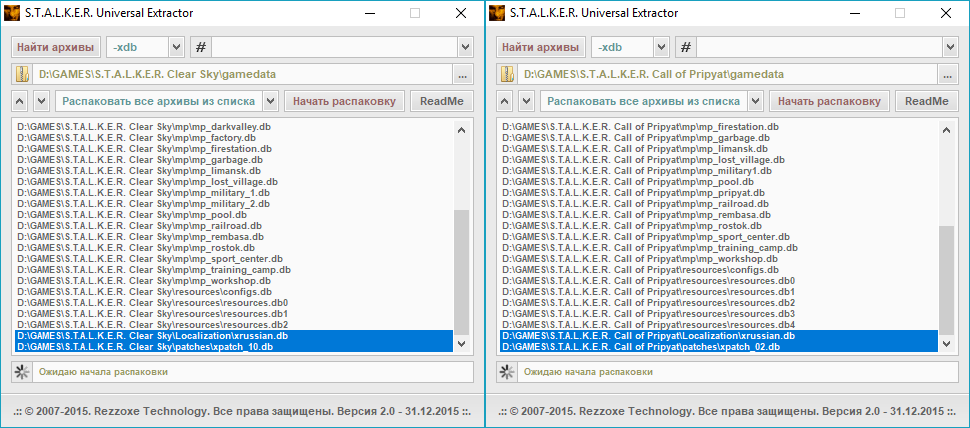Select Call of Pripyat mp_rostok.db entry
This screenshot has height=428, width=970.
[718, 226]
